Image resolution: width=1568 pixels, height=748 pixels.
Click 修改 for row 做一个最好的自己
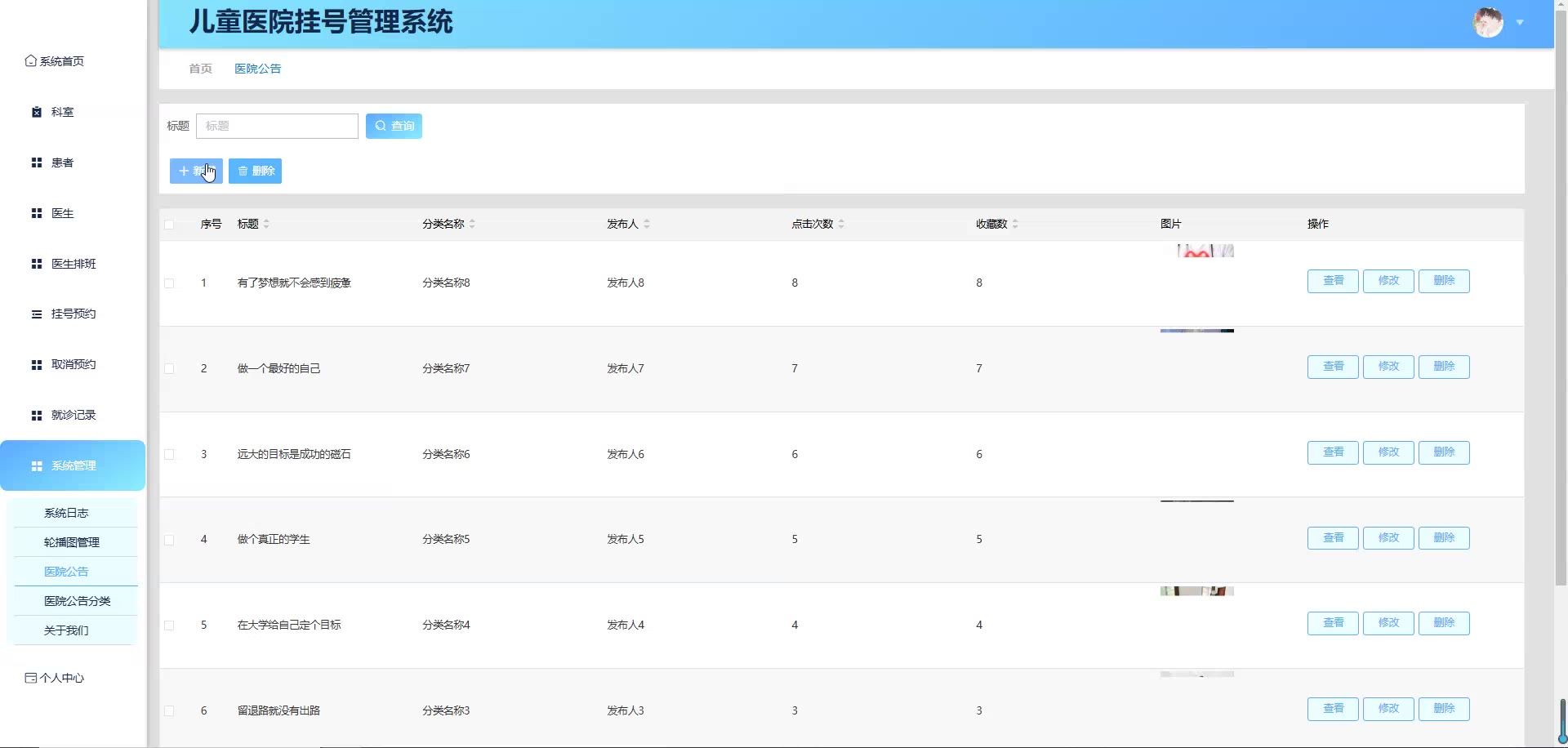(1388, 367)
